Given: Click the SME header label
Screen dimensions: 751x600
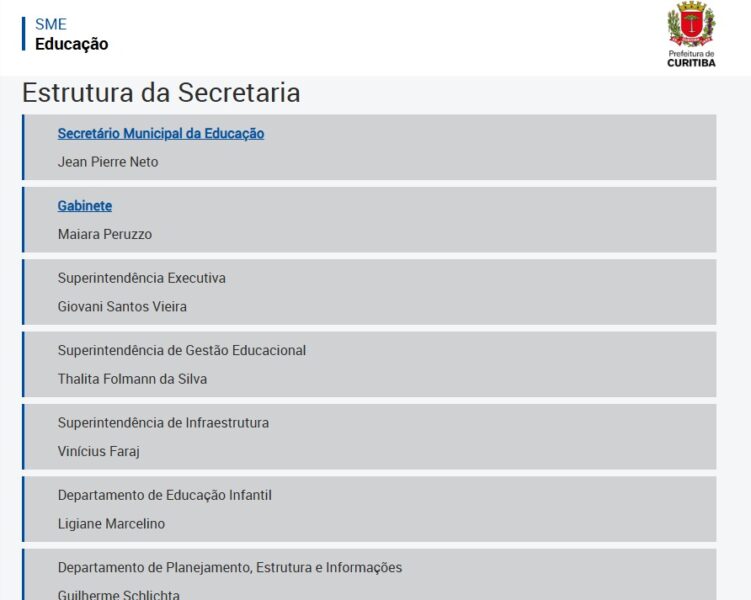Looking at the screenshot, I should [51, 25].
